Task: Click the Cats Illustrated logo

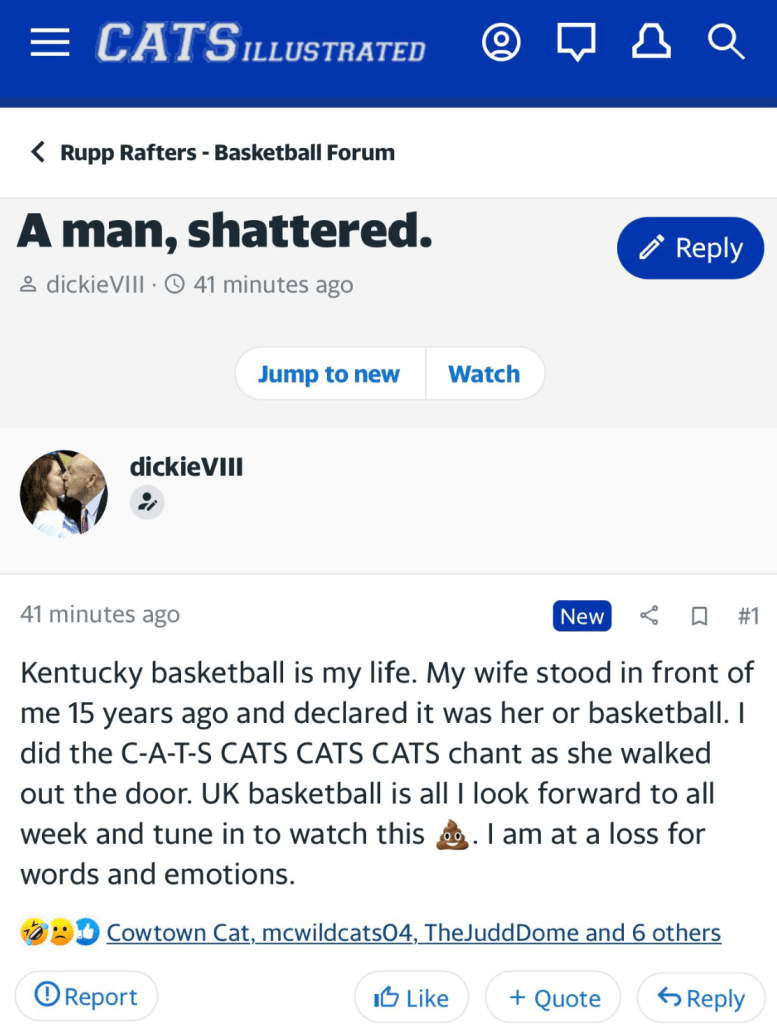Action: coord(261,44)
